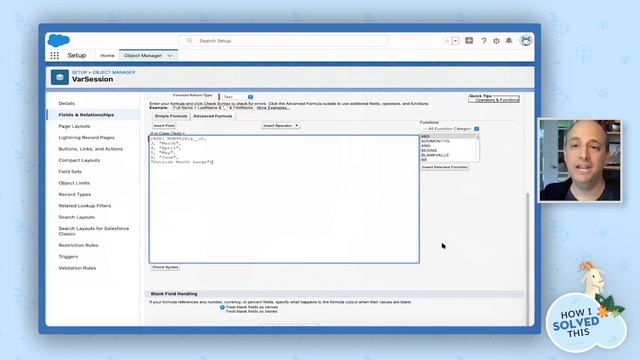Select ADDMONTHS in the functions list
The height and width of the screenshot is (360, 640).
[435, 141]
